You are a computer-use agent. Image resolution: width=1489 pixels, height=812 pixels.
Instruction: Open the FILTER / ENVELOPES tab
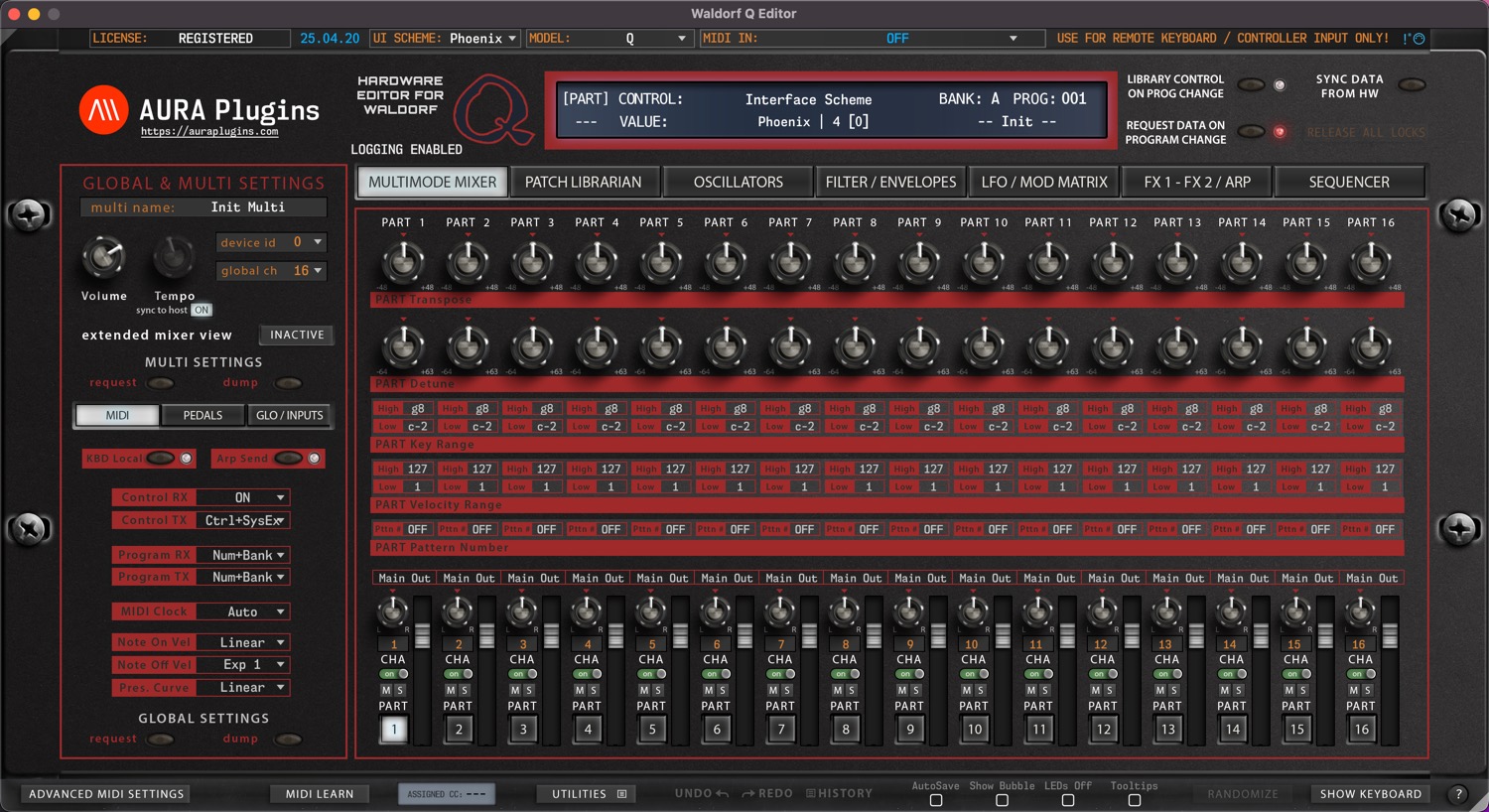click(x=890, y=183)
